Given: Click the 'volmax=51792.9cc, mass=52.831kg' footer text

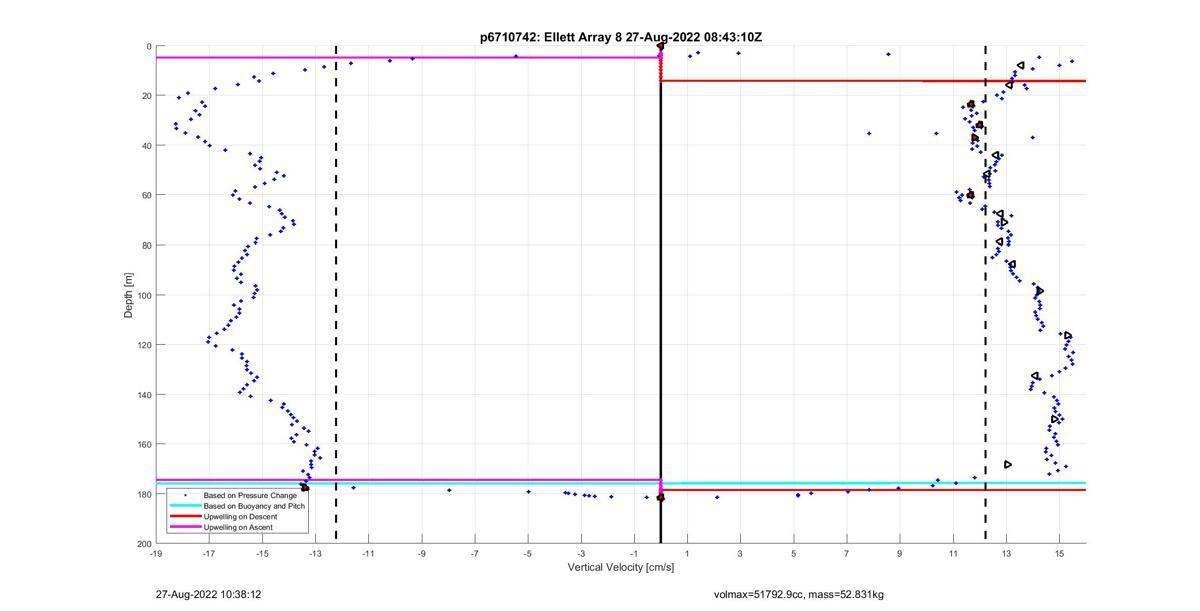Looking at the screenshot, I should click(x=798, y=595).
